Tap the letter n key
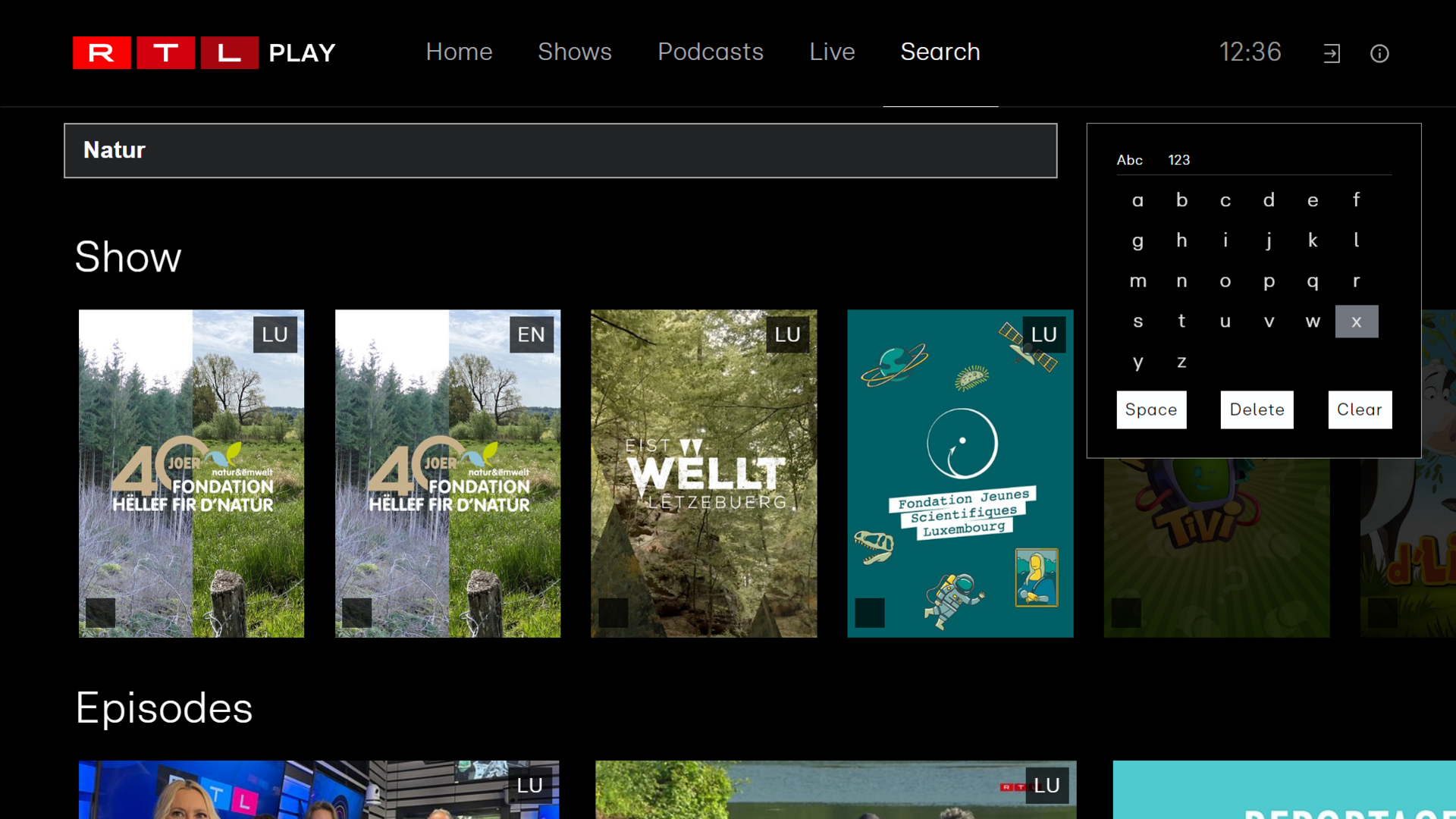 (1181, 281)
